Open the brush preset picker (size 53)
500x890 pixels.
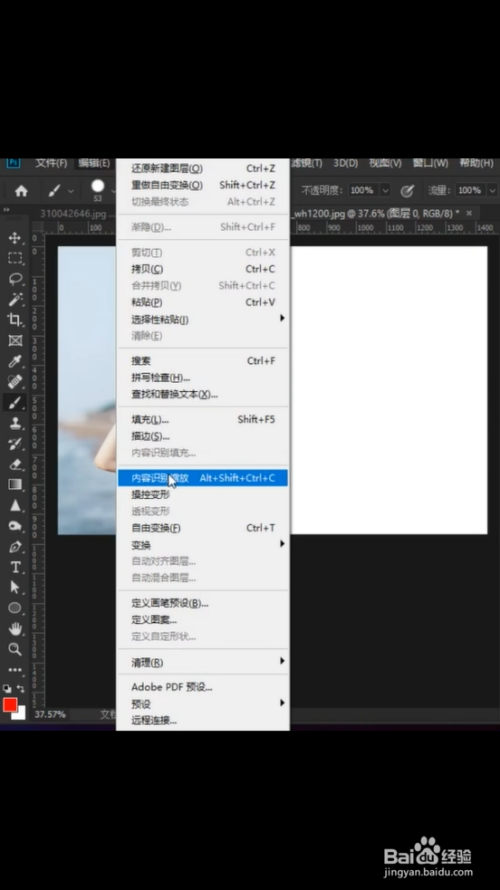98,190
